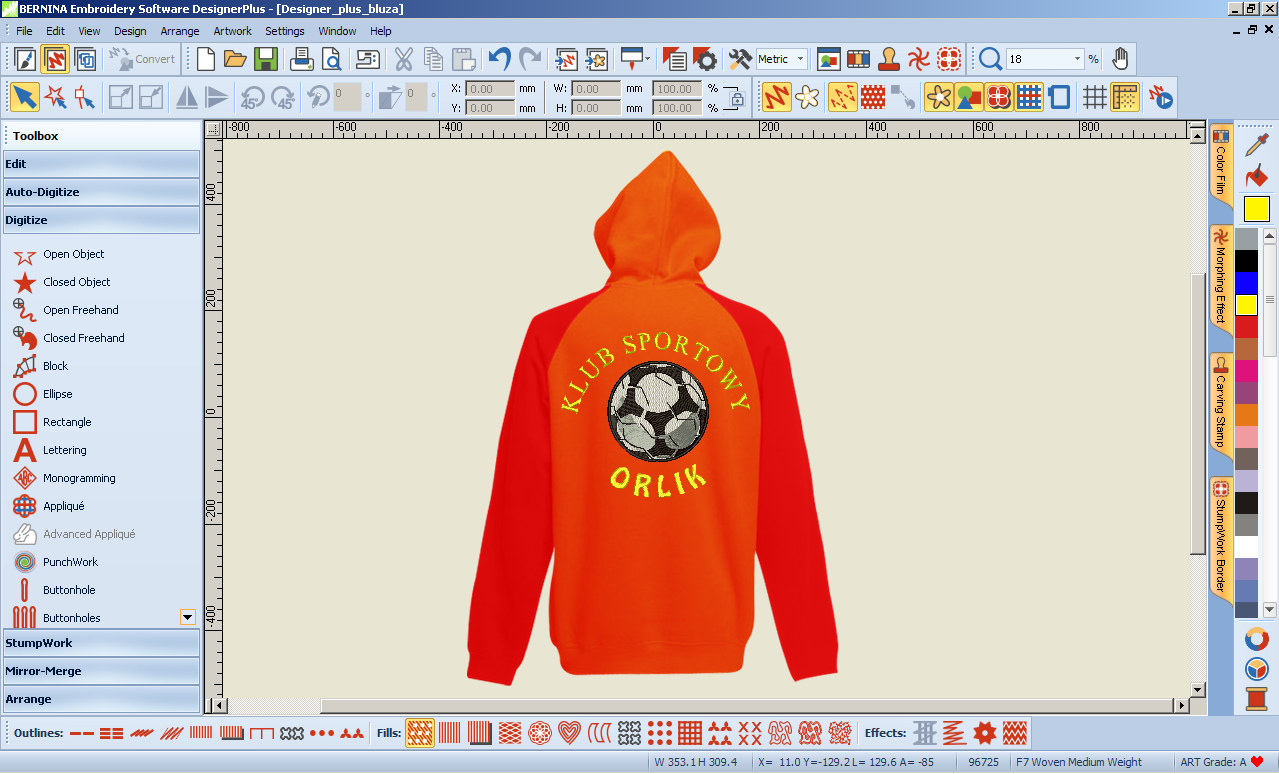Click the current yellow color box
The image size is (1279, 774).
pos(1257,209)
